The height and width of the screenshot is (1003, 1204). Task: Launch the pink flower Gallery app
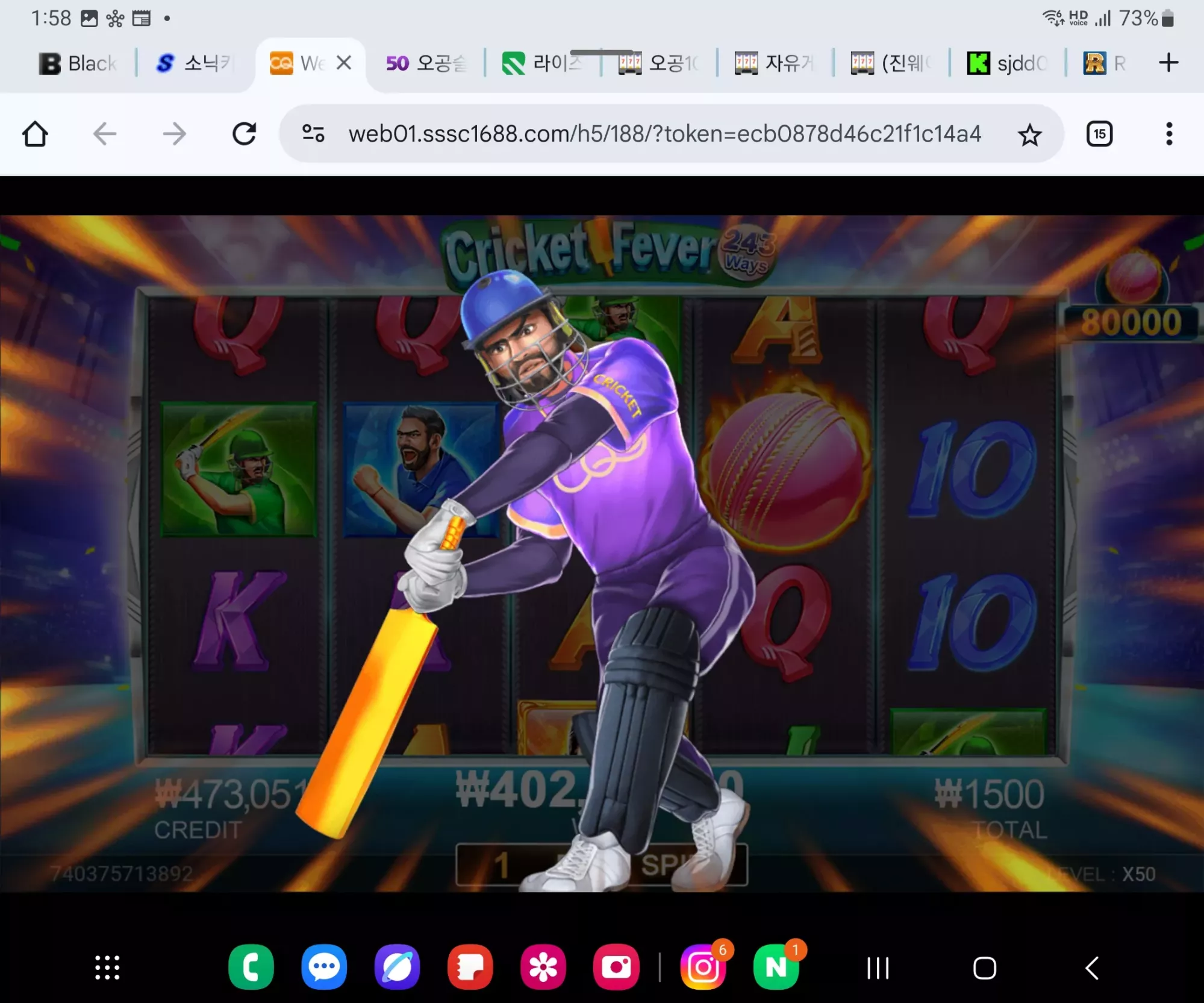tap(543, 967)
